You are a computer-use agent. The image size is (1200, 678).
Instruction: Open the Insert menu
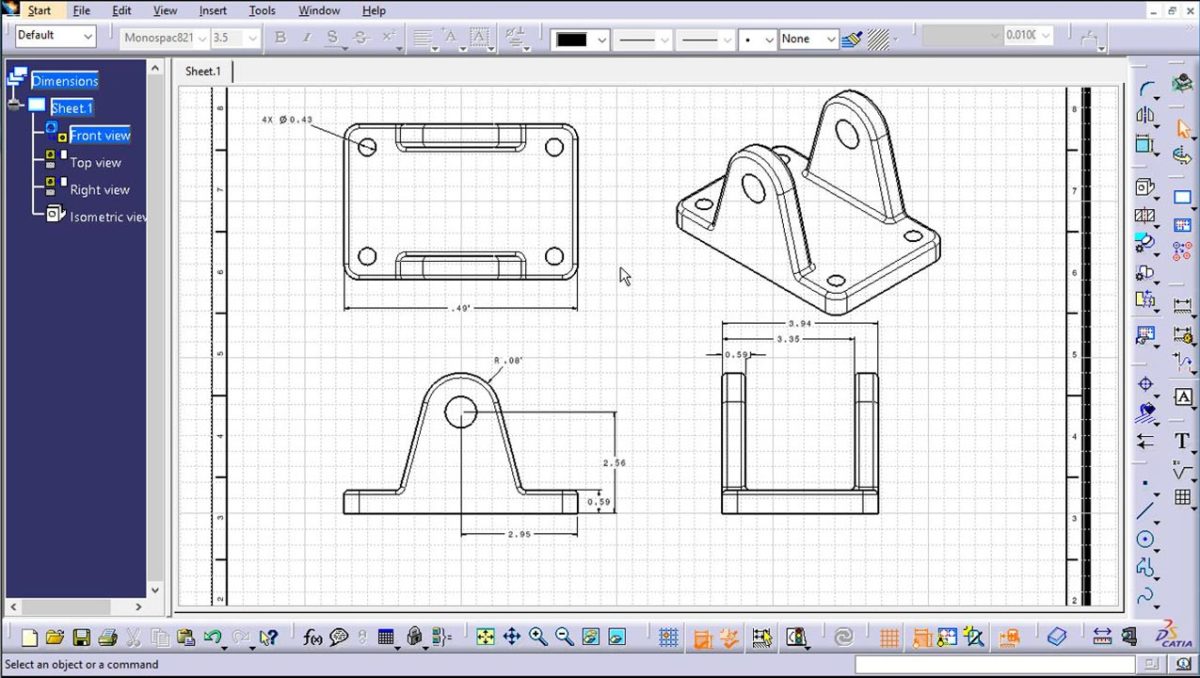pyautogui.click(x=213, y=10)
